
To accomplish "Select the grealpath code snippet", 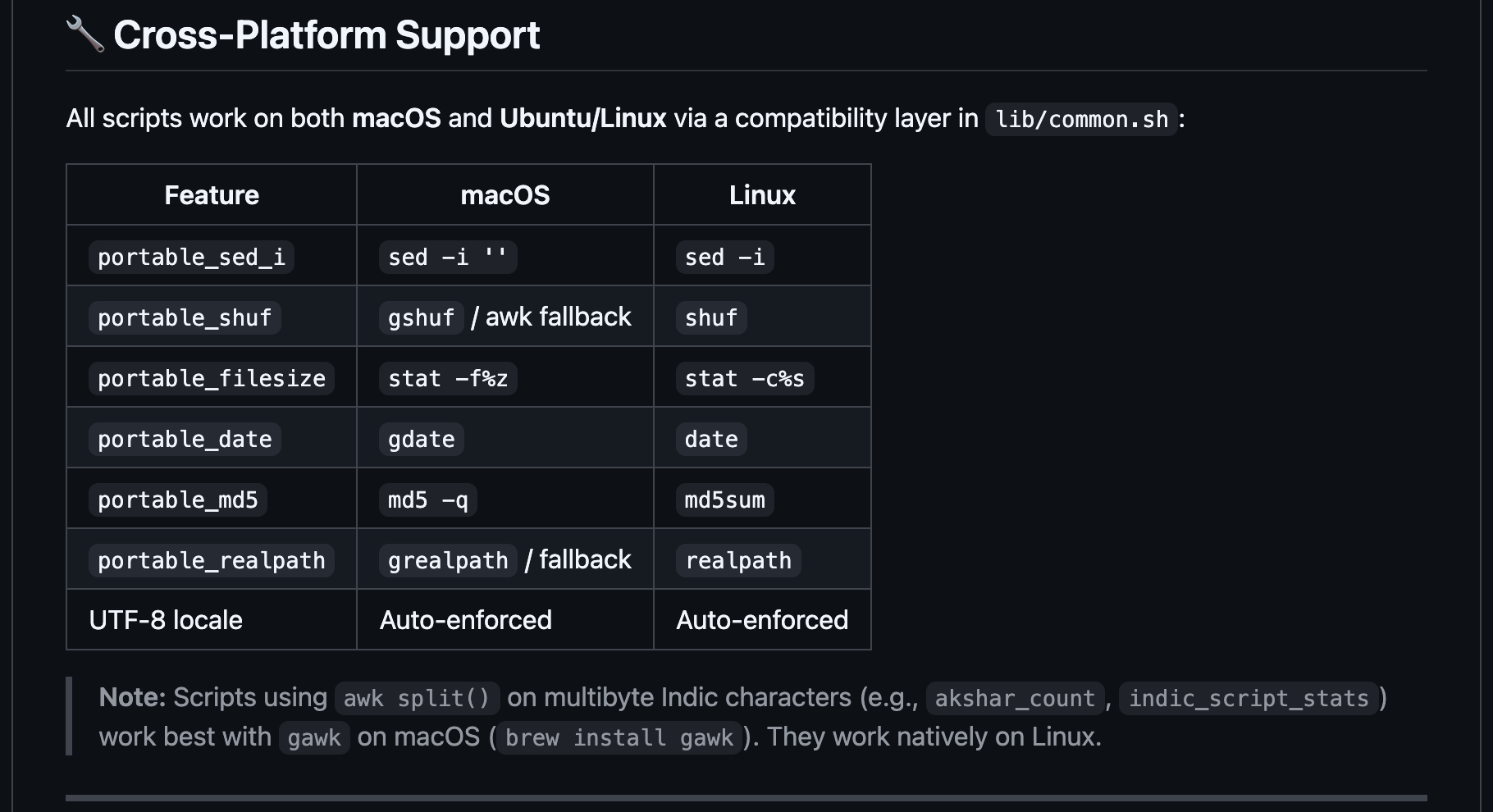I will [448, 561].
